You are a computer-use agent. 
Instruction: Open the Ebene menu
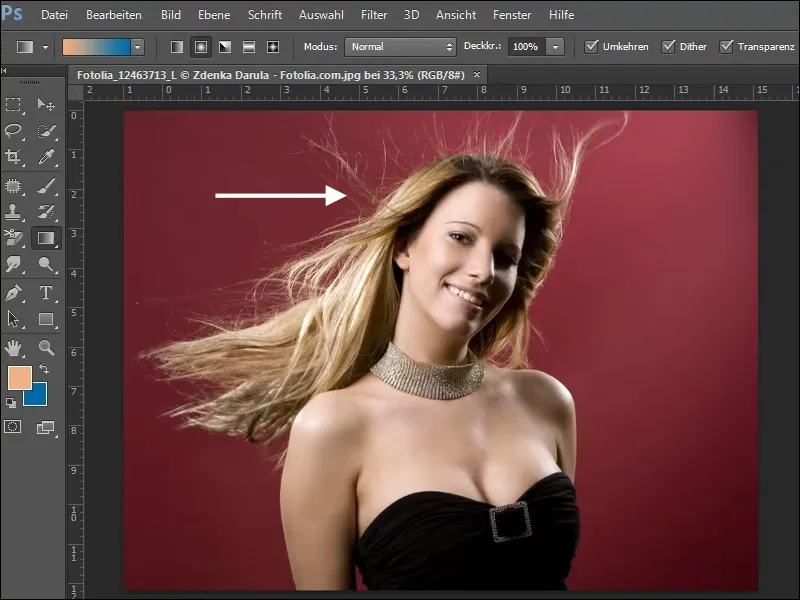tap(214, 15)
